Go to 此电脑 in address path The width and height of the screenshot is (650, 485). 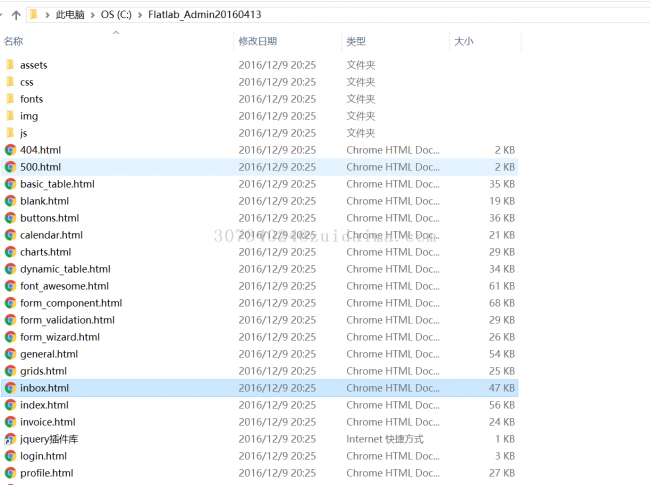click(x=70, y=15)
